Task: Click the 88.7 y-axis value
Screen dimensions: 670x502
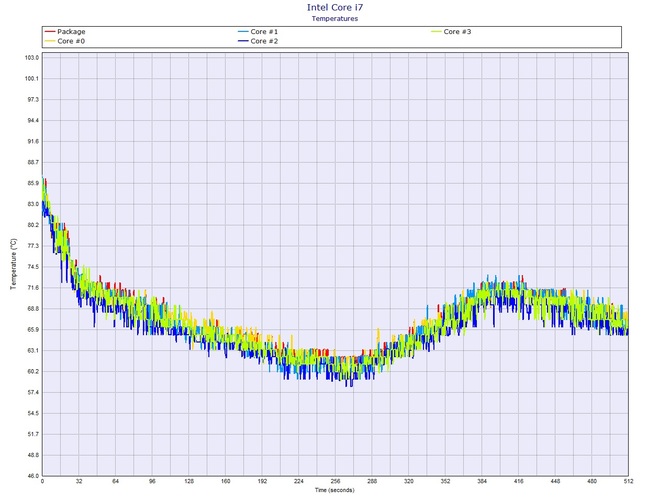Action: 33,162
